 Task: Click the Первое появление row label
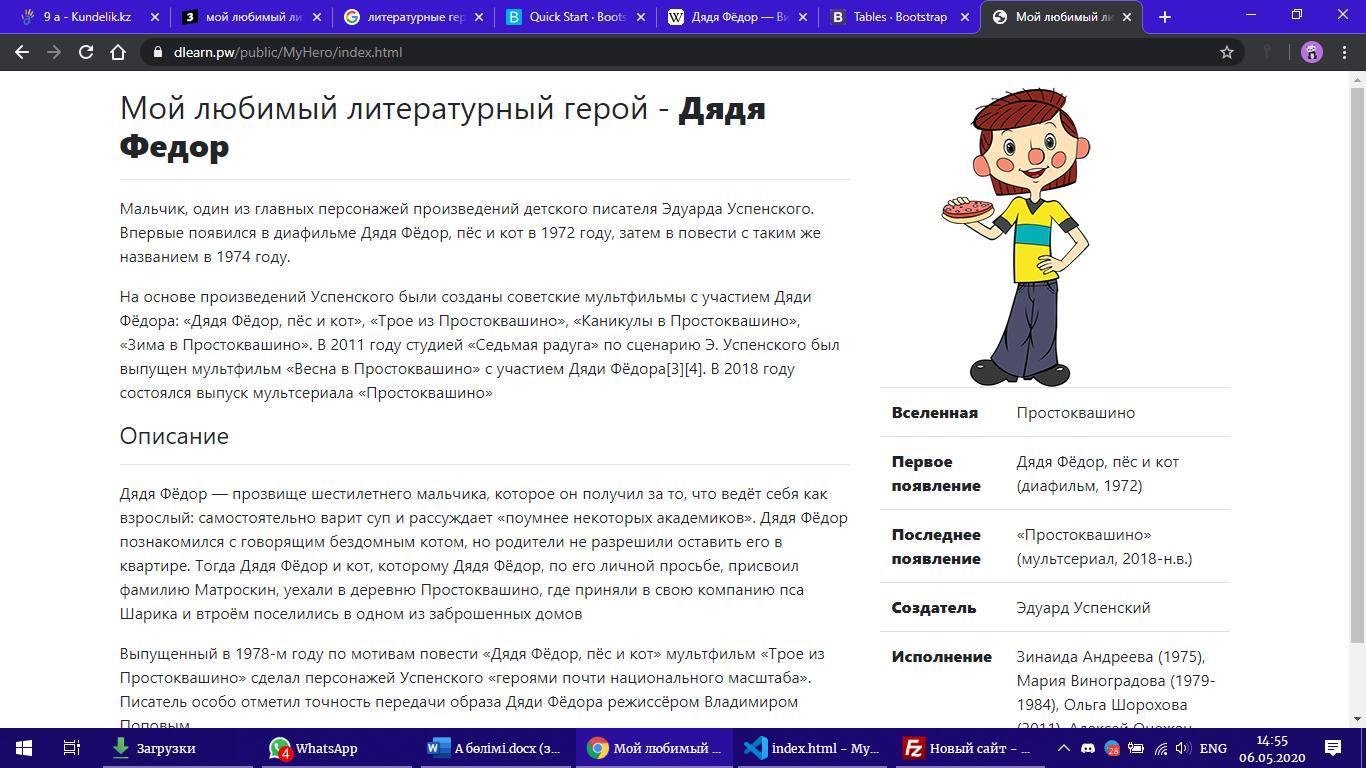pos(936,473)
